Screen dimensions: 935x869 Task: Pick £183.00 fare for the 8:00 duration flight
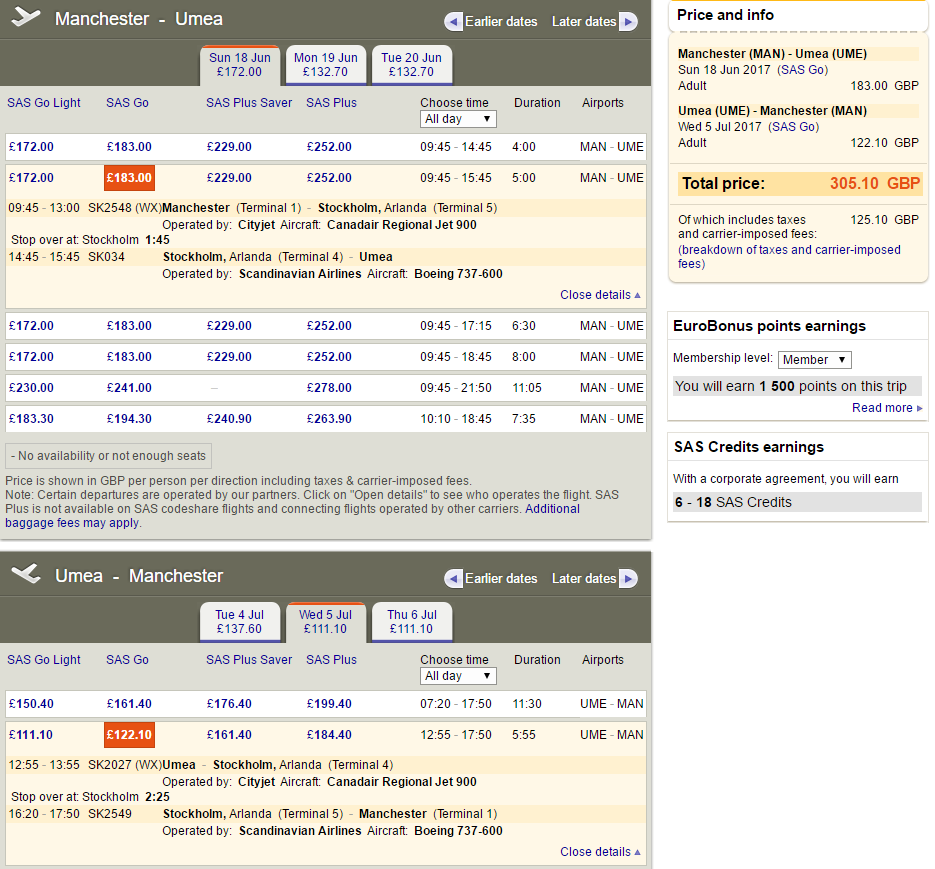[129, 357]
